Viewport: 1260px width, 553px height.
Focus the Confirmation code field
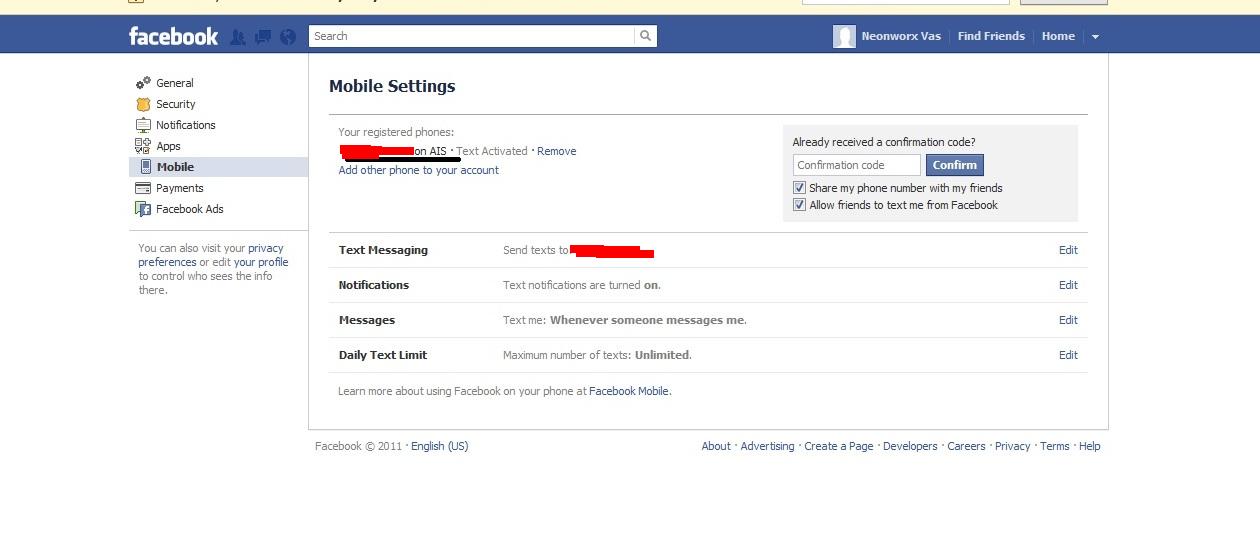click(x=856, y=165)
